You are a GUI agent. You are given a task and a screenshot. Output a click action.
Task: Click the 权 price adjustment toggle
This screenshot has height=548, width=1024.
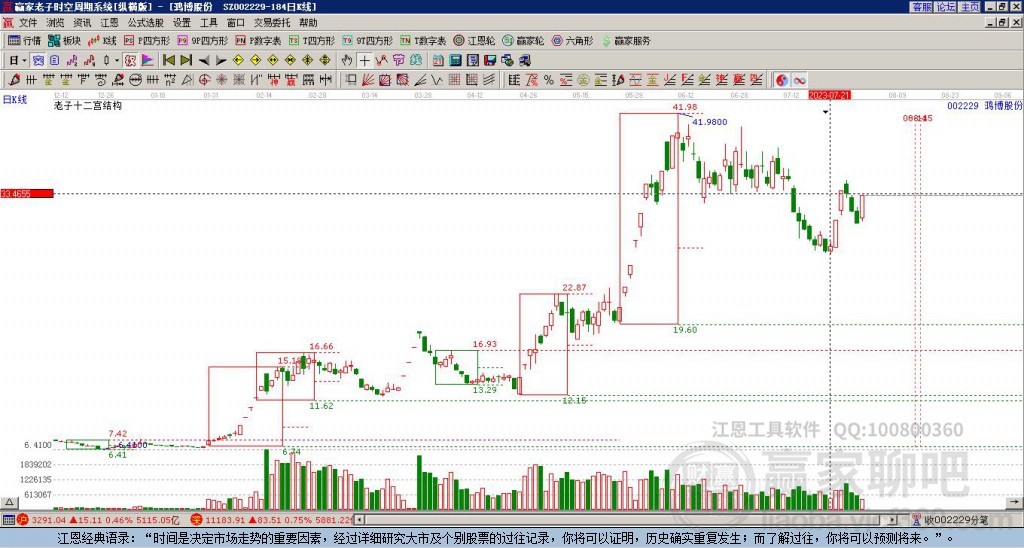tap(130, 61)
